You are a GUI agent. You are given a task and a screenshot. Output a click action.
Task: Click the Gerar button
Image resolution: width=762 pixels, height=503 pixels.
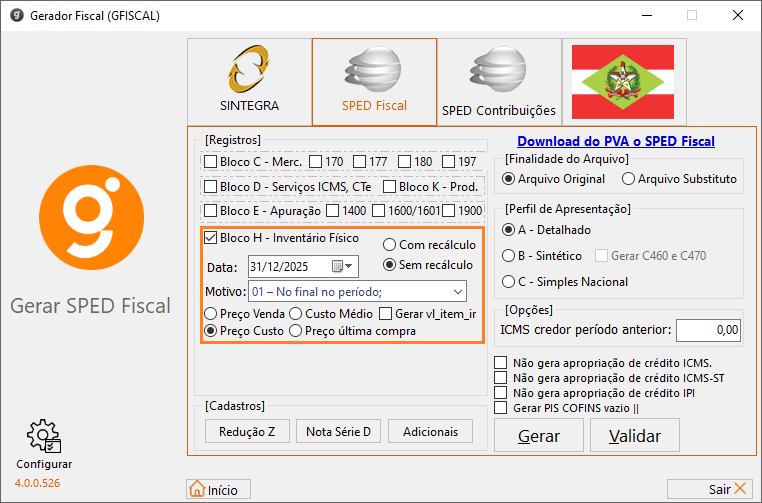(539, 435)
